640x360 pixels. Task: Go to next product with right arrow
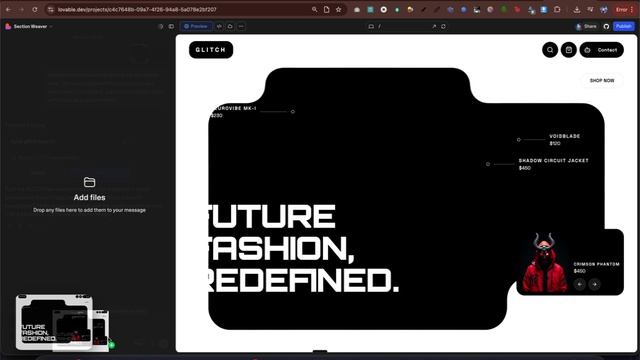[x=594, y=284]
